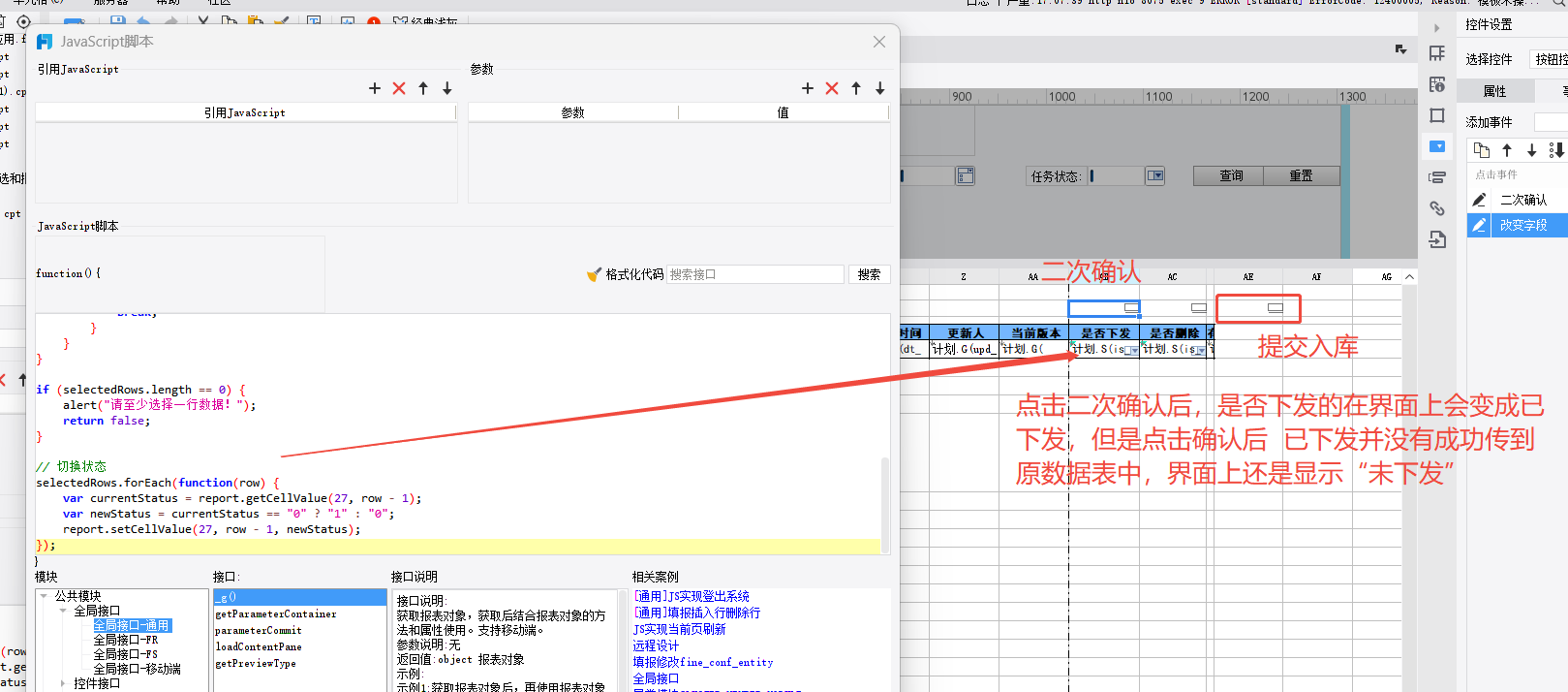Click the hyperlink chain icon in right sidebar
Viewport: 1568px width, 692px height.
coord(1437,208)
